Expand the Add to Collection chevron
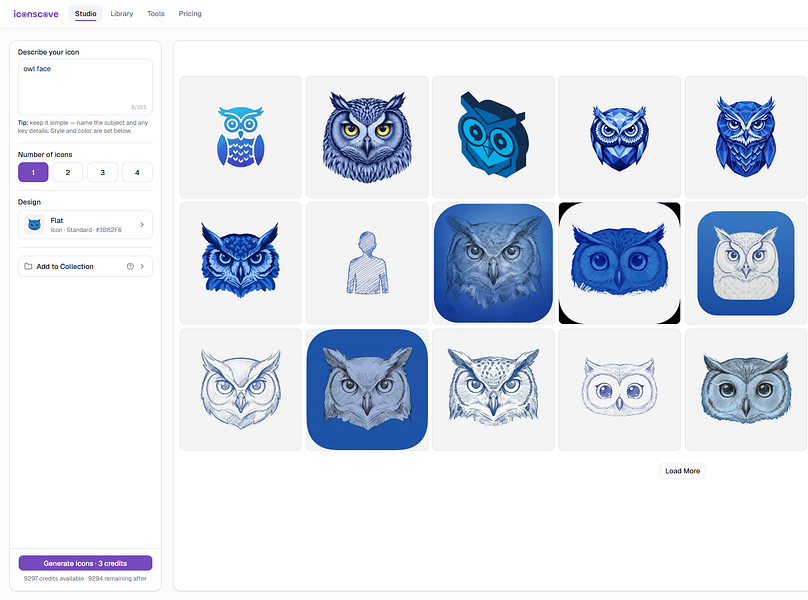The height and width of the screenshot is (600, 808). [142, 266]
